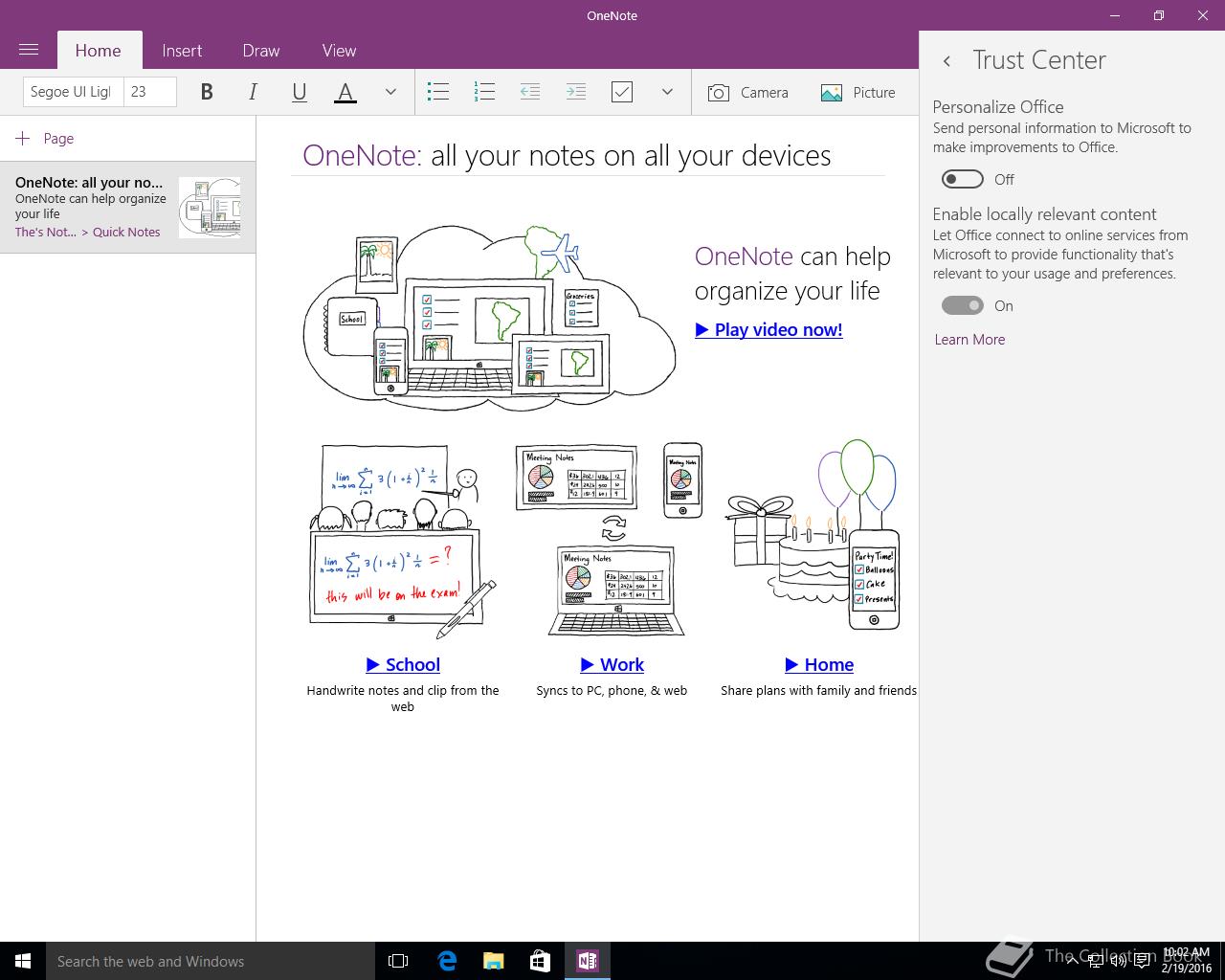Image resolution: width=1225 pixels, height=980 pixels.
Task: Click the Camera button
Action: 748,92
